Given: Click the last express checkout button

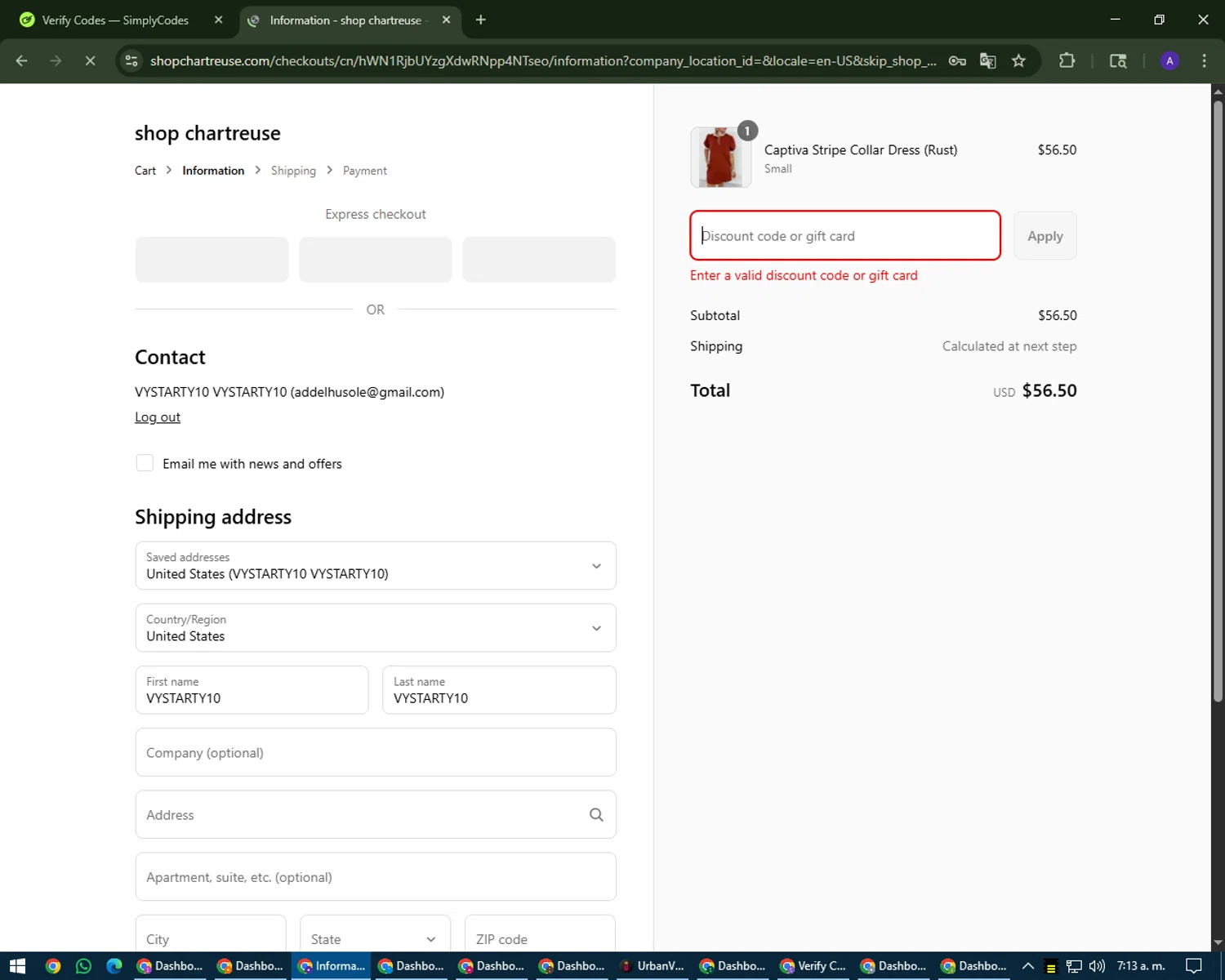Looking at the screenshot, I should pos(539,260).
